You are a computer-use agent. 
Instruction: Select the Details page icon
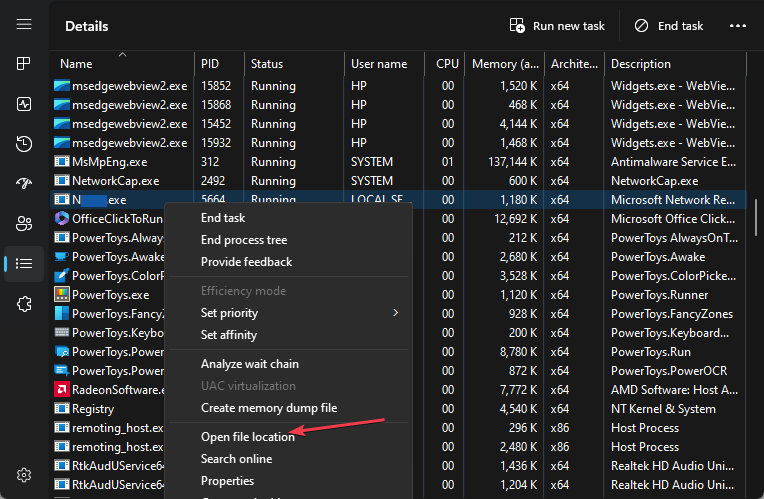[x=24, y=264]
